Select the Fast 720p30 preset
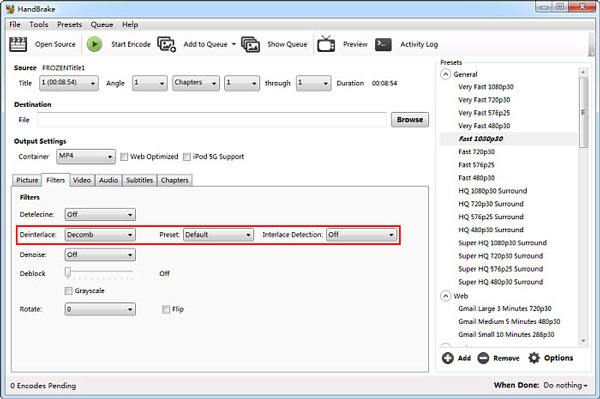This screenshot has height=399, width=600. pyautogui.click(x=476, y=152)
